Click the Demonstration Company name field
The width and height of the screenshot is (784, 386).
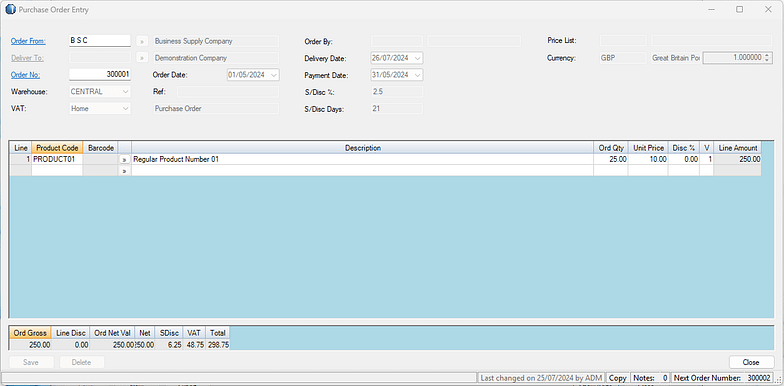tap(216, 58)
